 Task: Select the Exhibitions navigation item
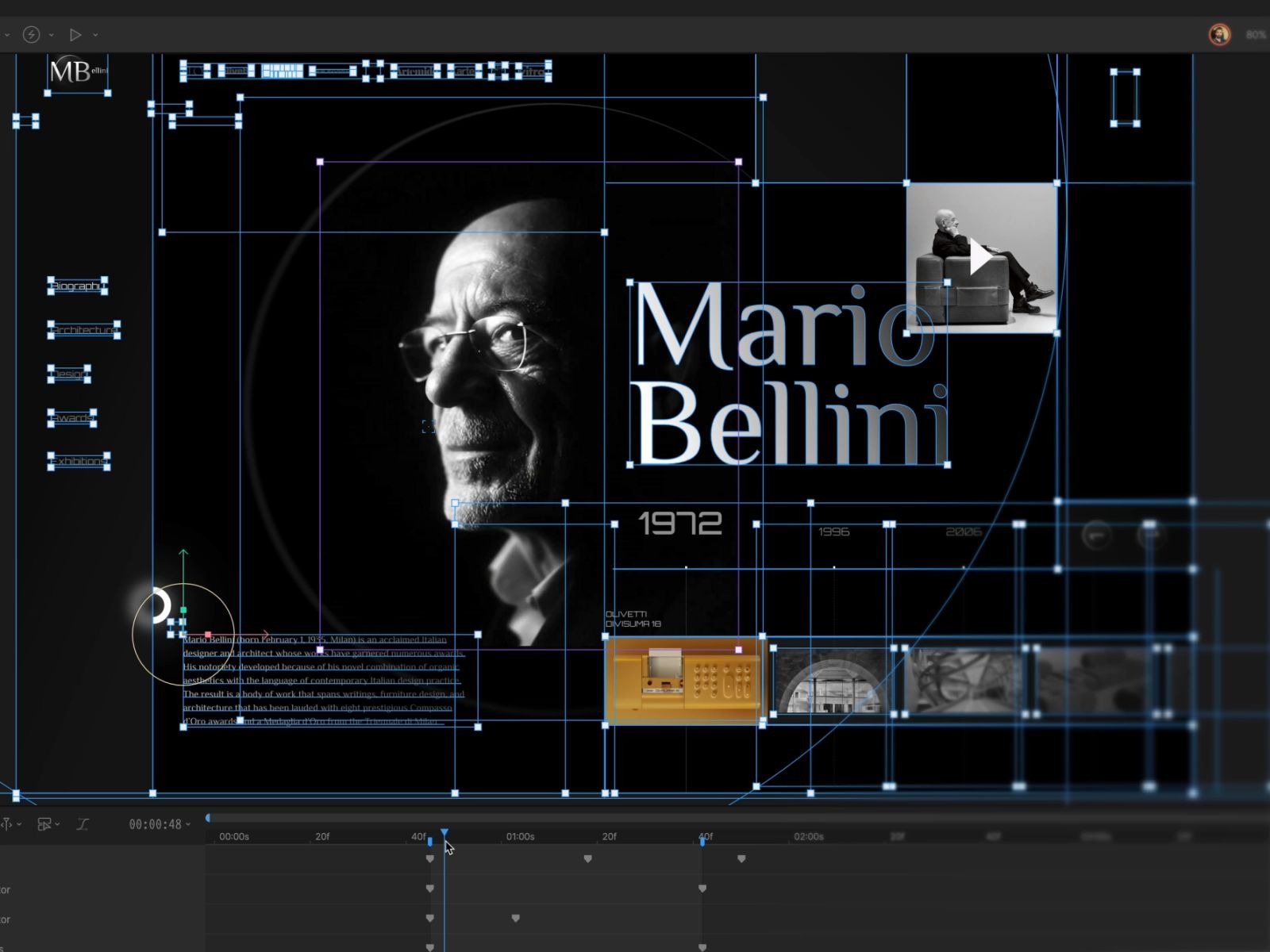click(79, 460)
